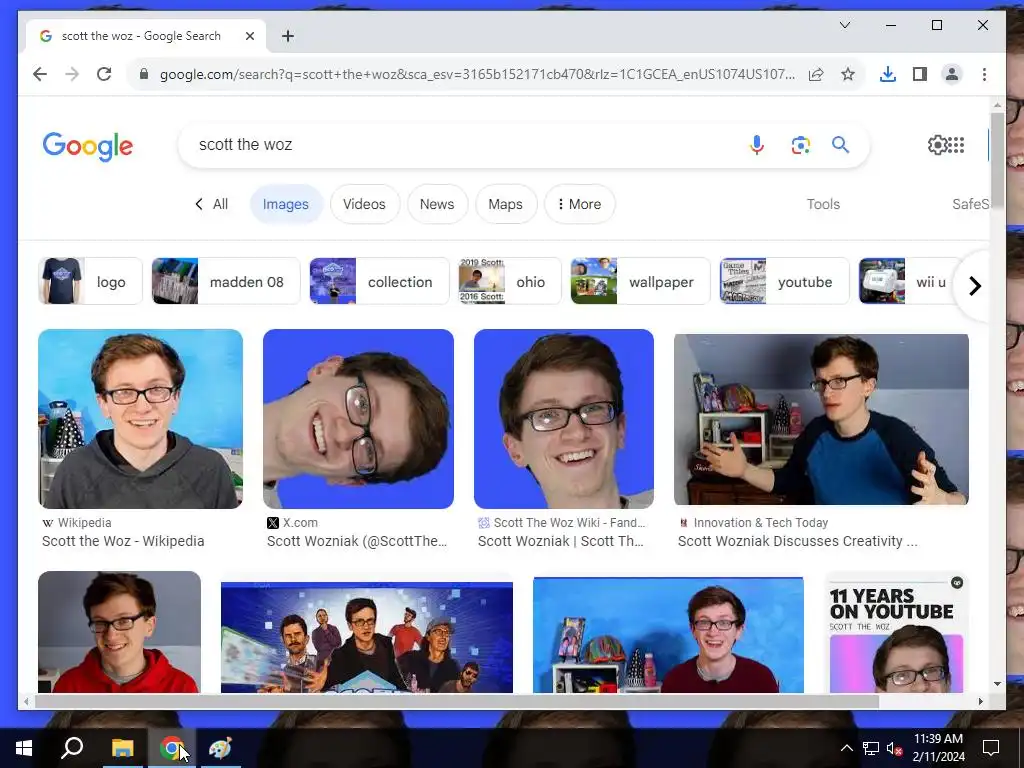Open the Wikipedia image result thumbnail

pyautogui.click(x=140, y=419)
